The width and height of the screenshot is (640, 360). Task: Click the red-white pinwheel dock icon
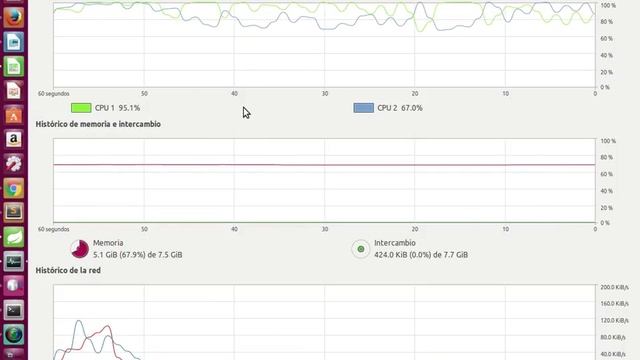coord(13,164)
